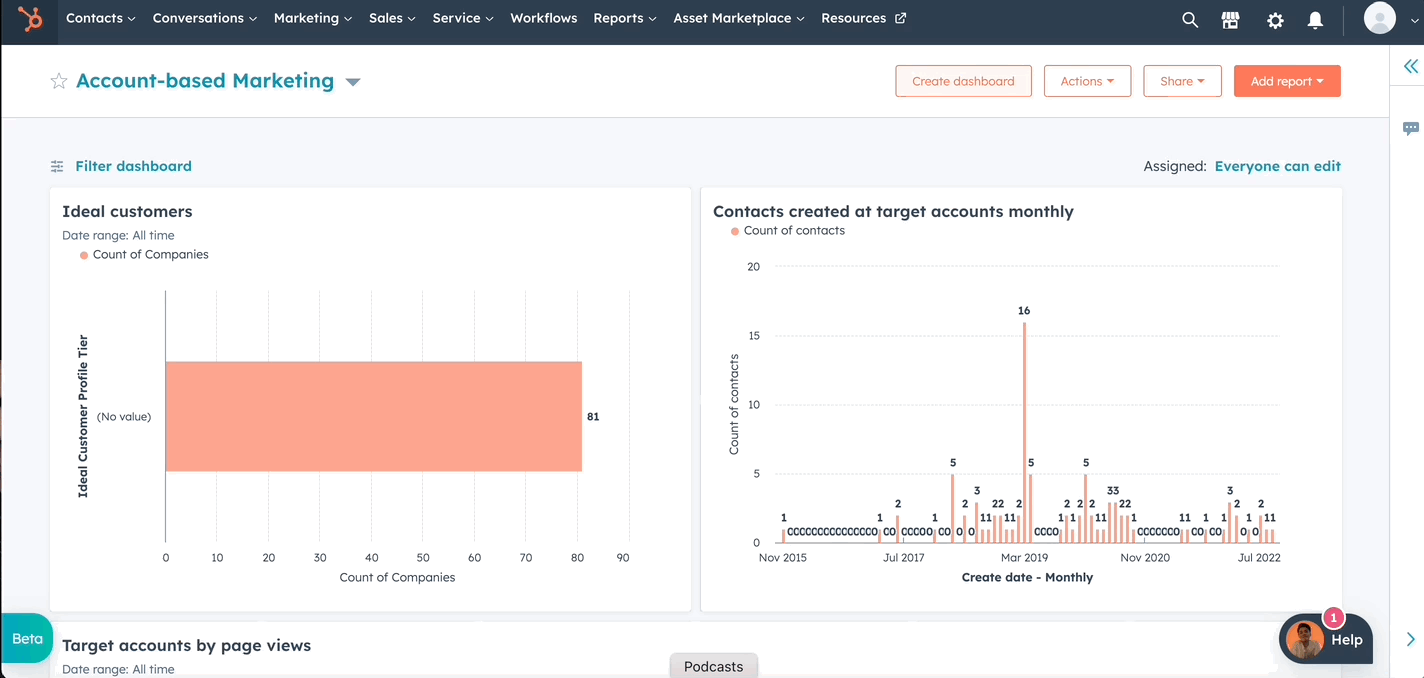Click the HubSpot sprocket logo
The width and height of the screenshot is (1424, 678).
click(30, 19)
